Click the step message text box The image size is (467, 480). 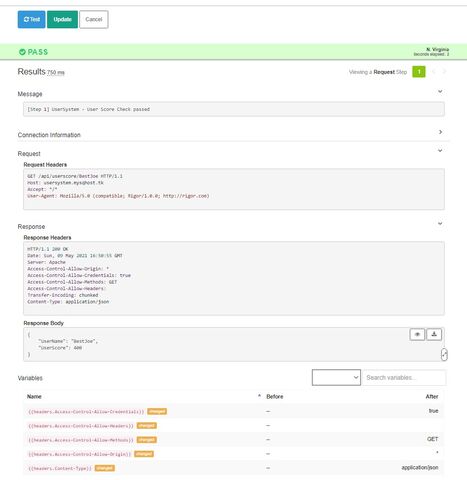click(234, 109)
